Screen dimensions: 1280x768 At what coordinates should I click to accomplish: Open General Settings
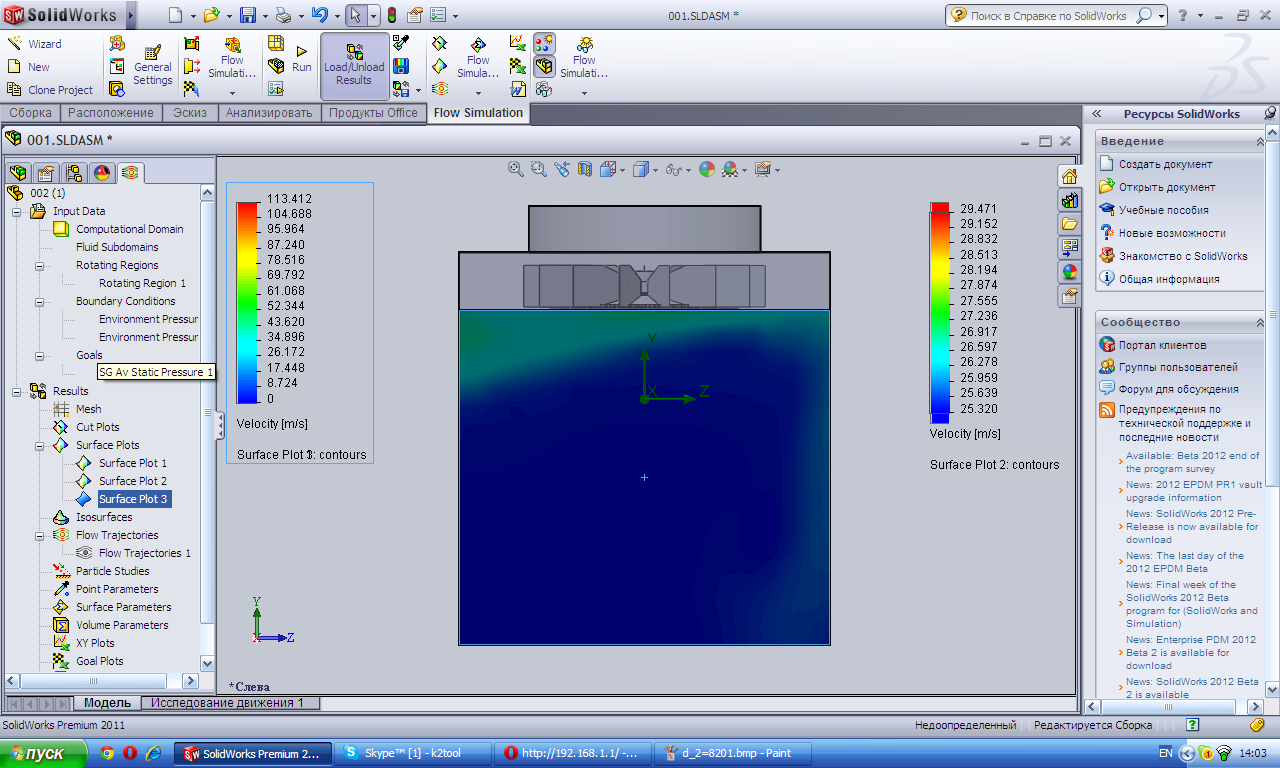tap(152, 66)
